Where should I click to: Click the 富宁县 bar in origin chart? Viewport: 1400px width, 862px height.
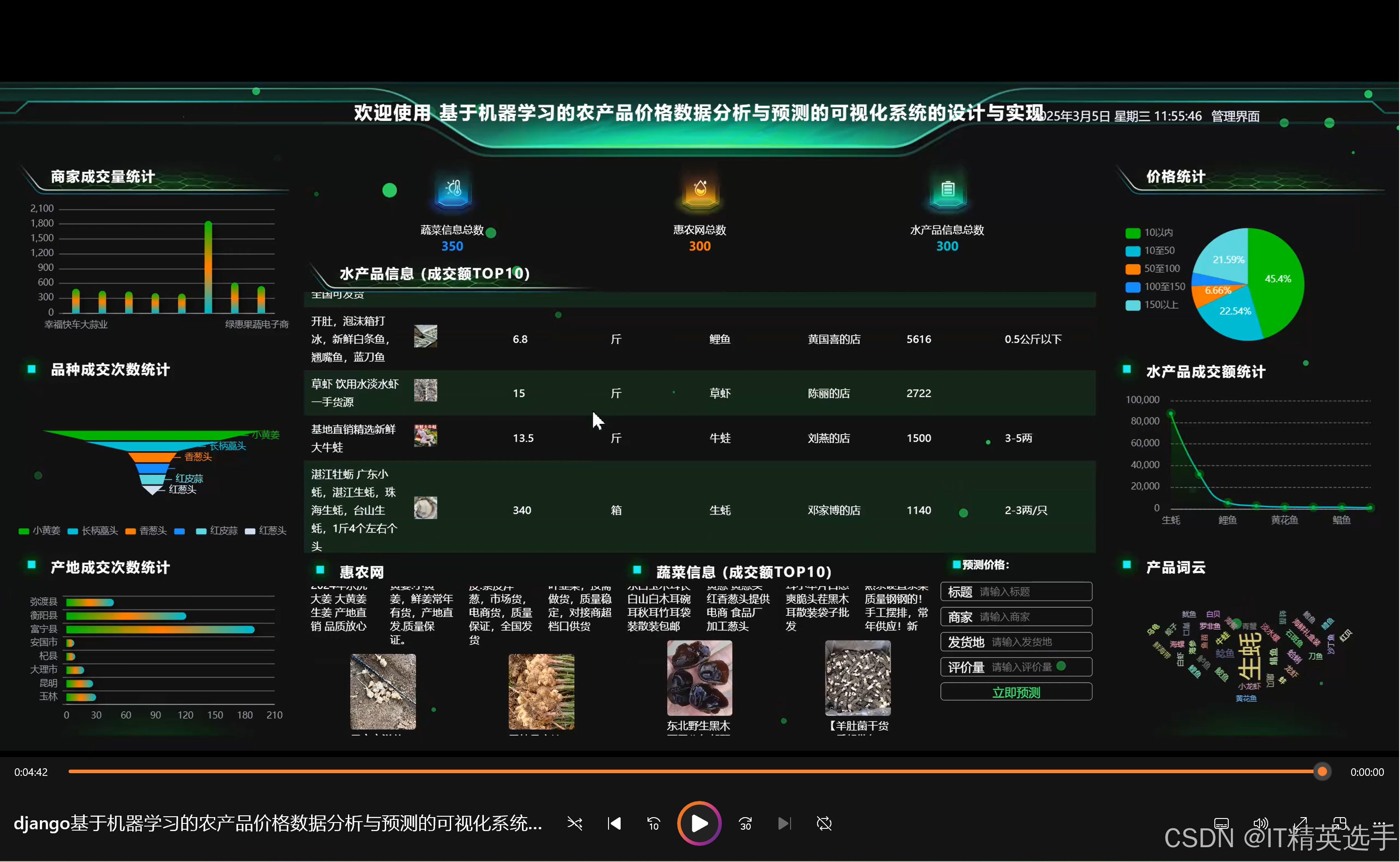pyautogui.click(x=160, y=629)
